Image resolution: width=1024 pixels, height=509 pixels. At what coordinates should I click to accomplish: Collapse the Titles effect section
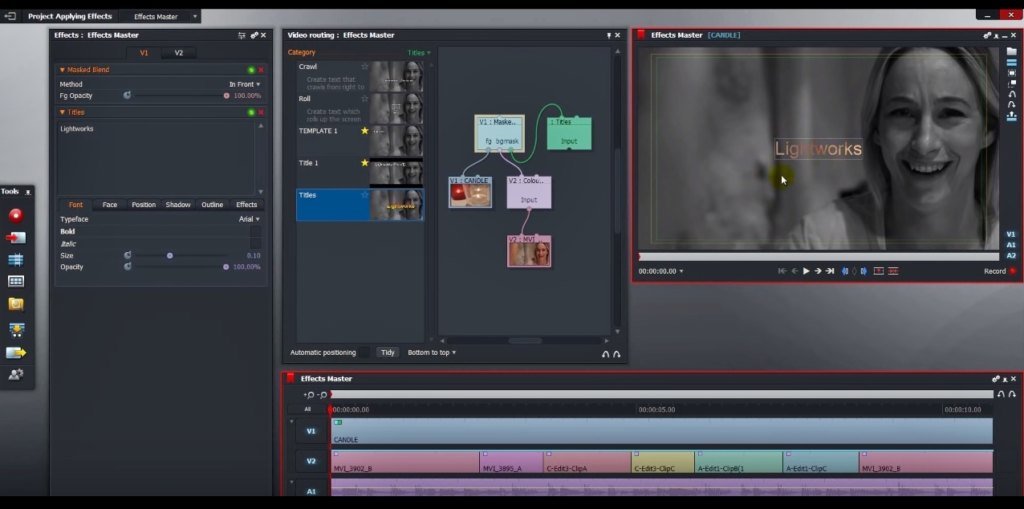(x=62, y=112)
